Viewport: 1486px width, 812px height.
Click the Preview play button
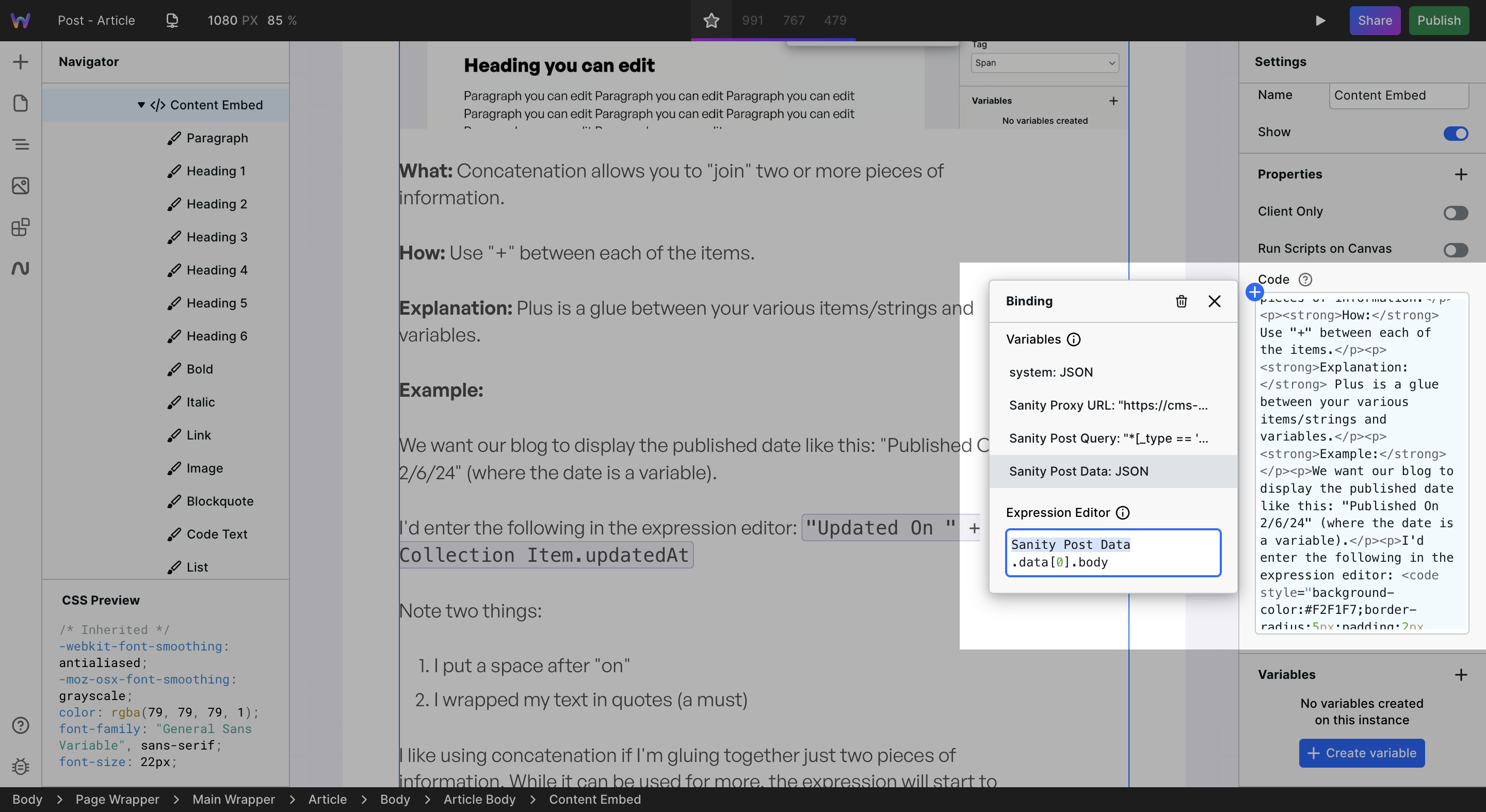(x=1320, y=21)
